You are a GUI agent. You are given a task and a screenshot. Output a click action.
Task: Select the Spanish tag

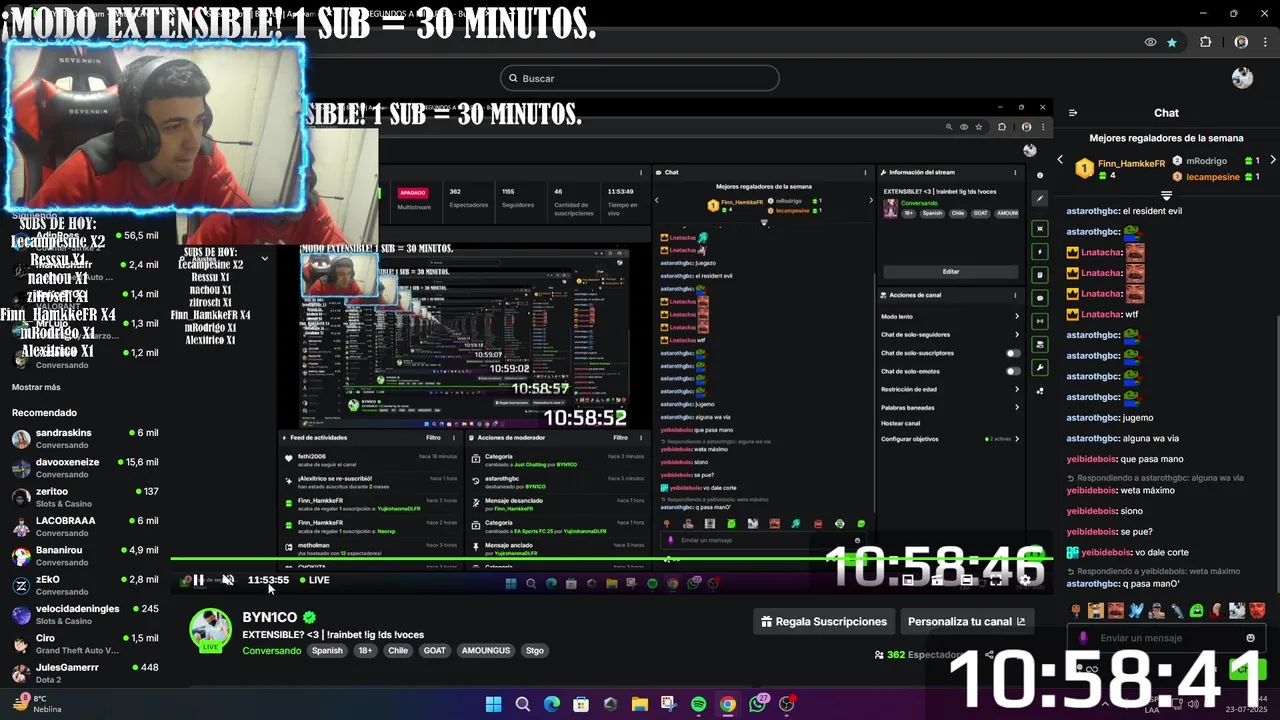point(327,651)
